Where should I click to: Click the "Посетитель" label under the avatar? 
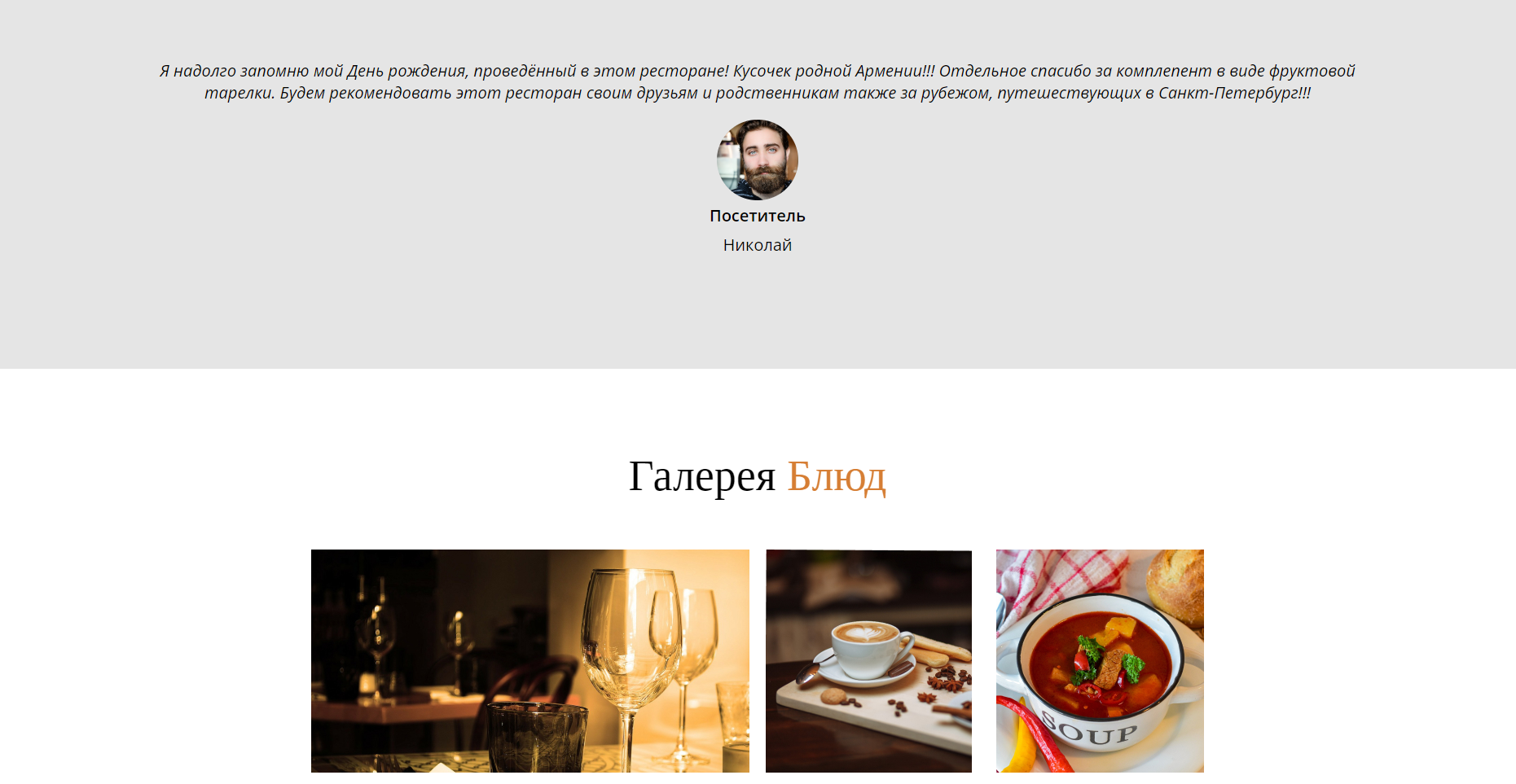pos(758,216)
